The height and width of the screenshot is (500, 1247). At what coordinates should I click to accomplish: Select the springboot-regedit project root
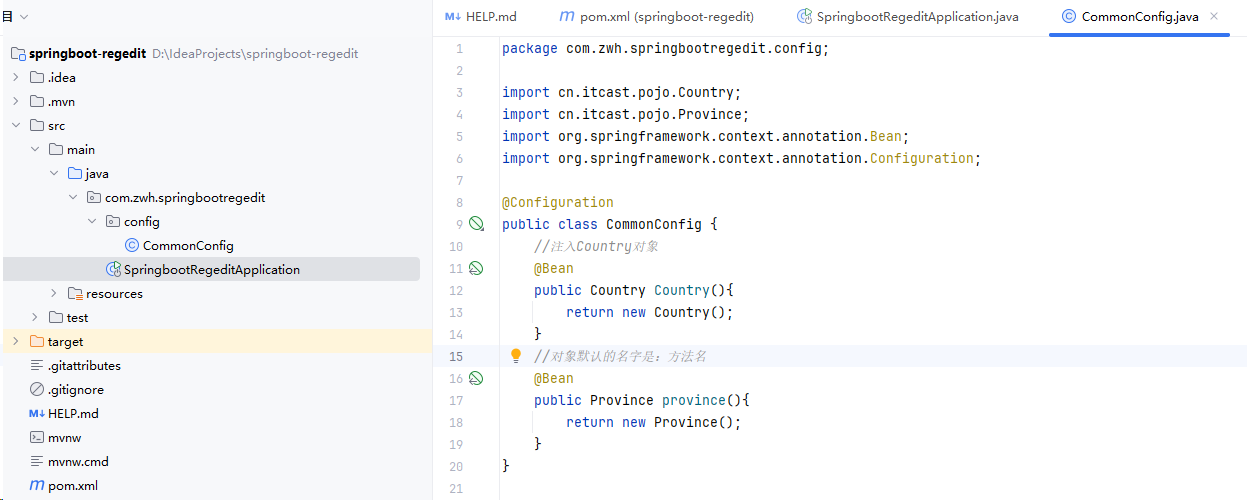pyautogui.click(x=88, y=53)
